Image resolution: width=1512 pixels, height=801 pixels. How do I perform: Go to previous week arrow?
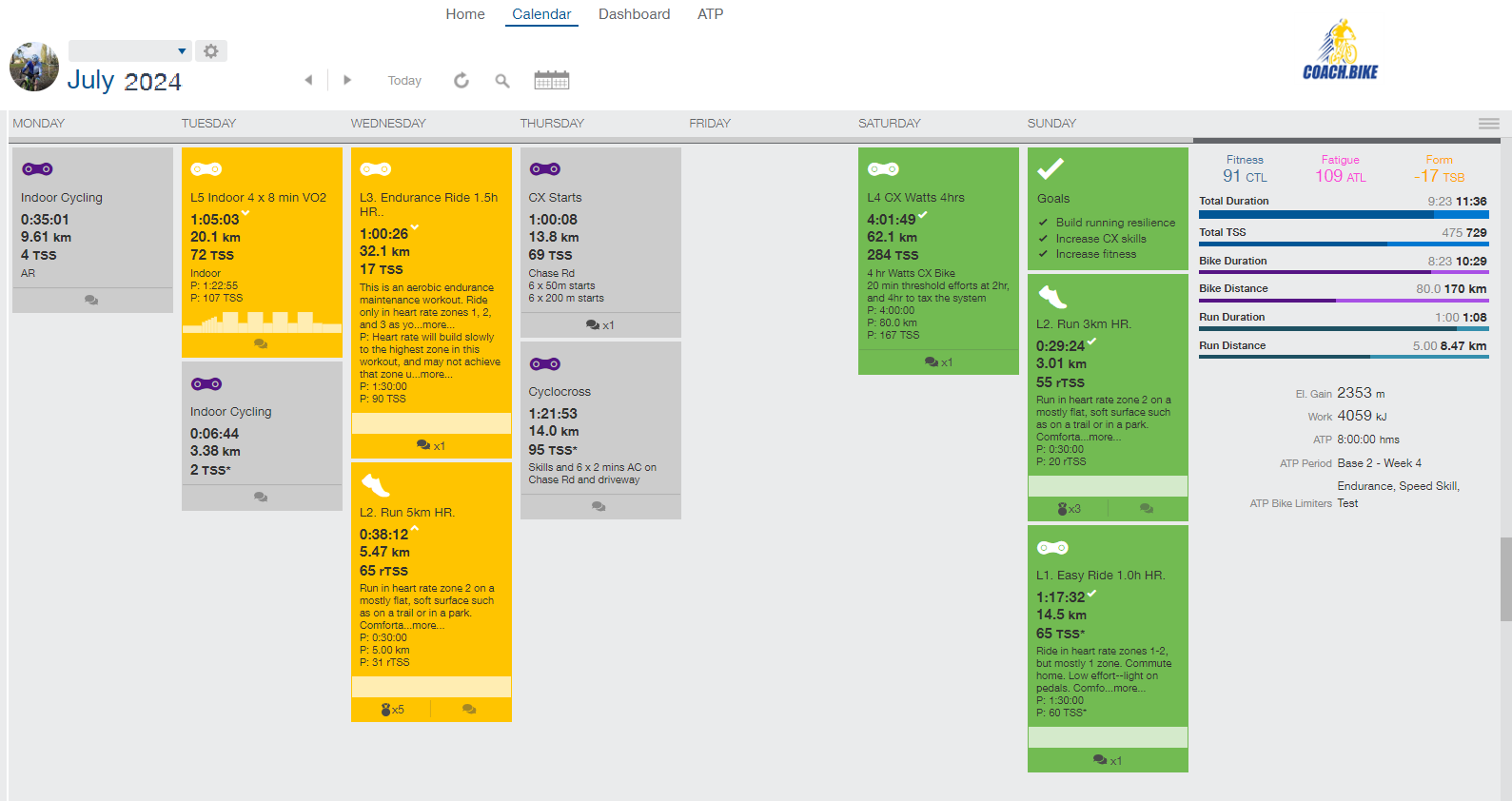pyautogui.click(x=308, y=81)
